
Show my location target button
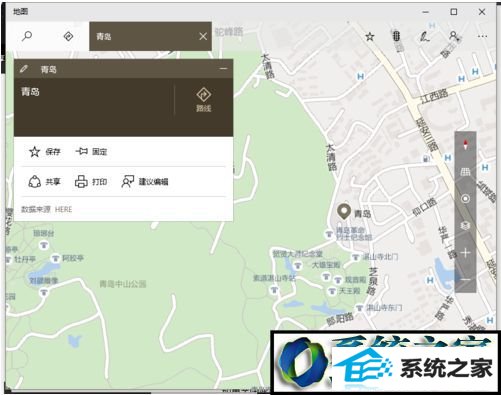click(466, 199)
